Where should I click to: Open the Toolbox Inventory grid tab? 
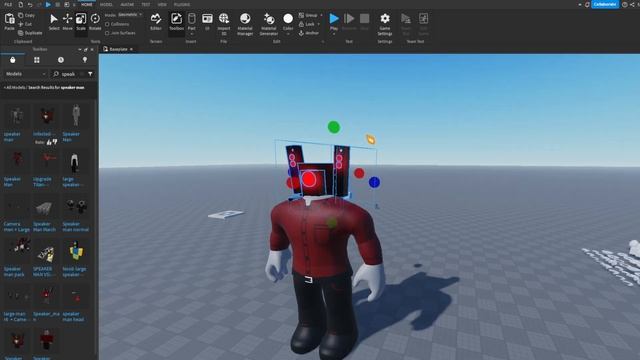tap(37, 60)
